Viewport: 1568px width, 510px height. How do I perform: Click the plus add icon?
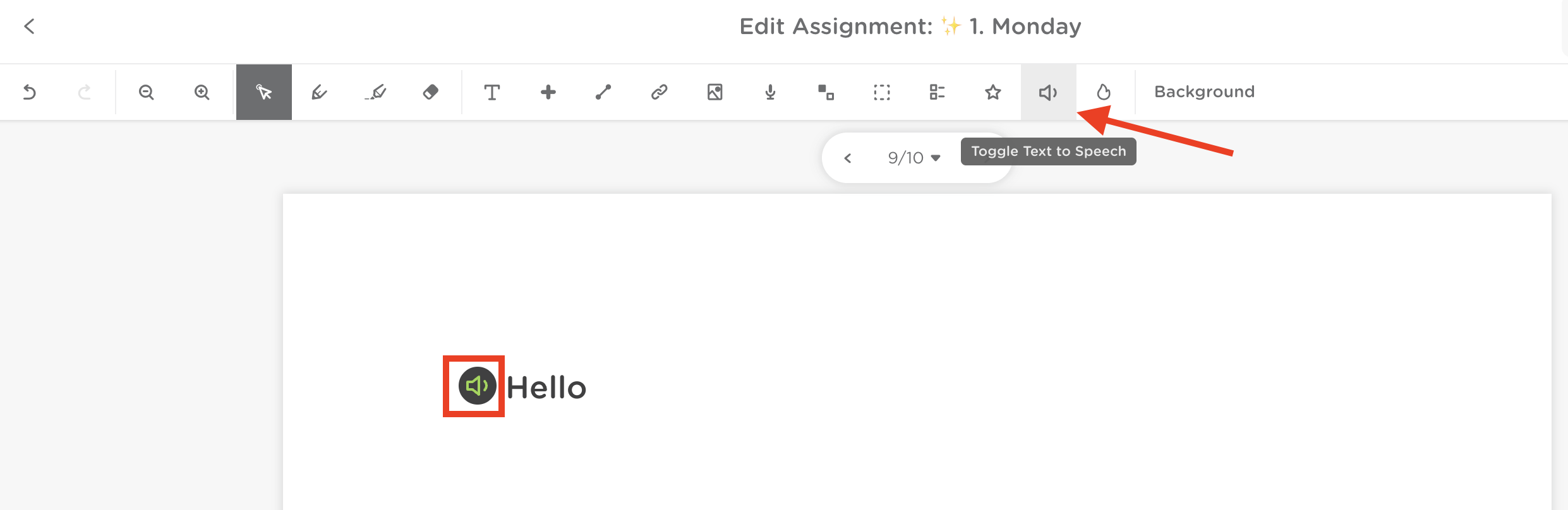pyautogui.click(x=548, y=92)
